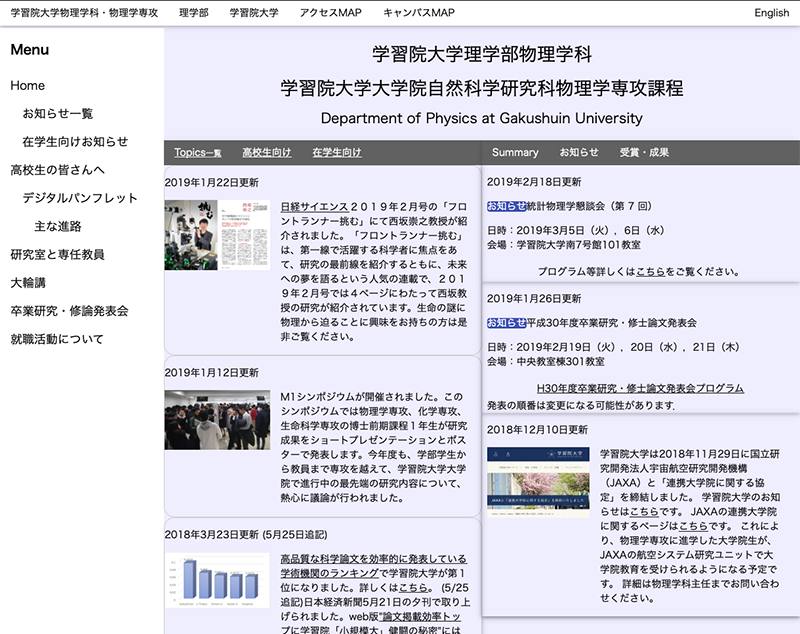Click the 学習院大学理学部物理学科 heading
This screenshot has width=800, height=634.
click(x=482, y=54)
